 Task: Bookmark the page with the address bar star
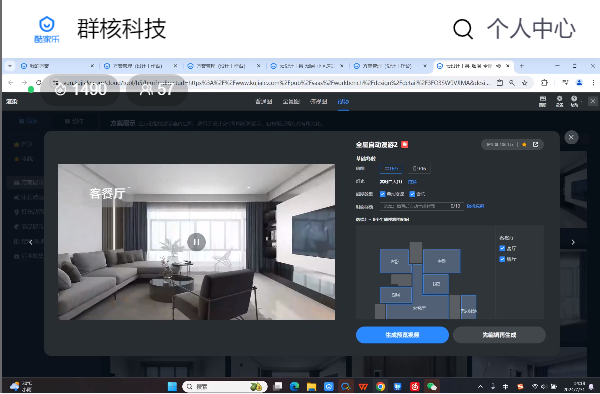pos(525,83)
